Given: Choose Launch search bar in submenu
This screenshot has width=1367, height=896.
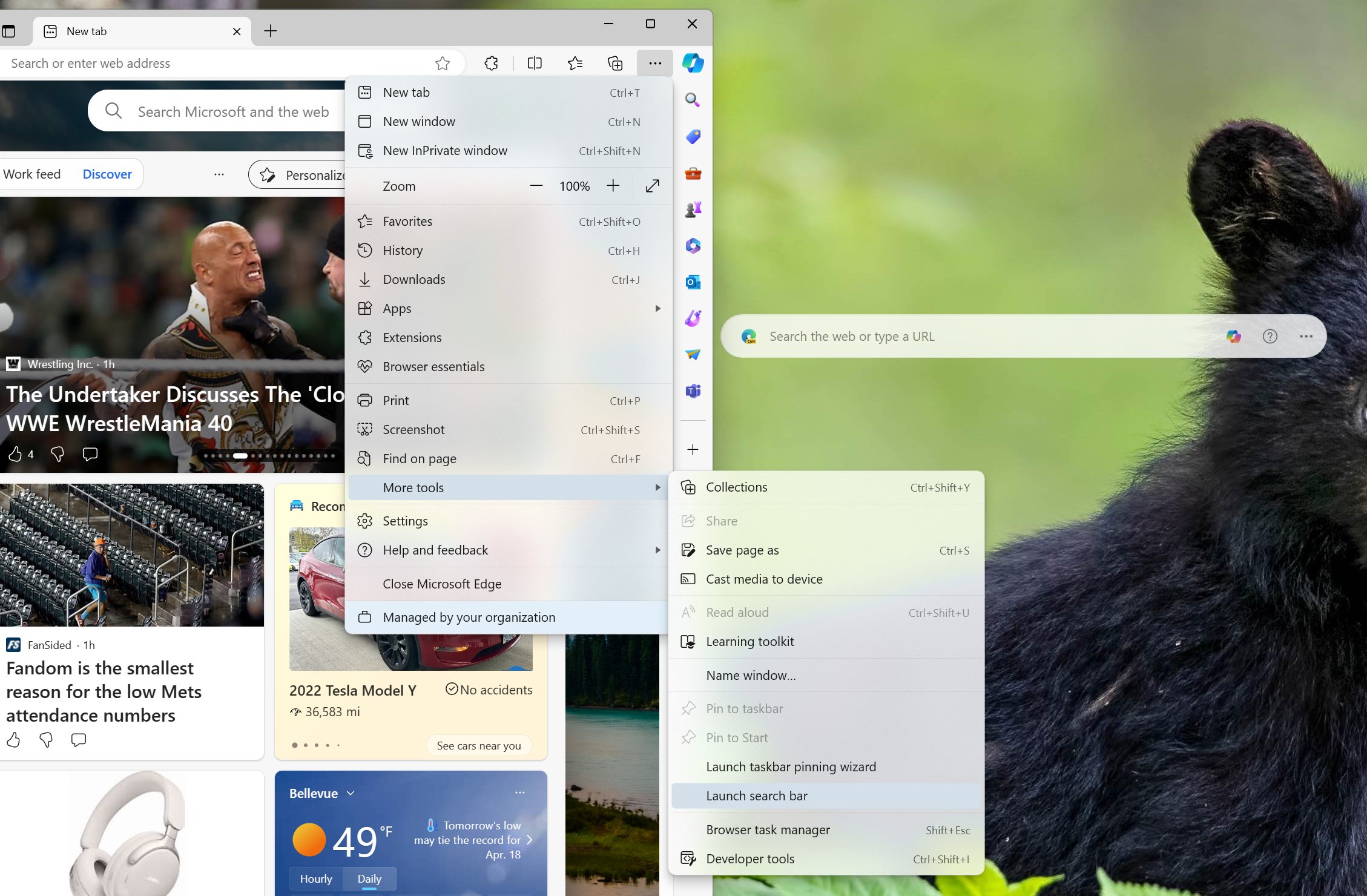Looking at the screenshot, I should [826, 796].
